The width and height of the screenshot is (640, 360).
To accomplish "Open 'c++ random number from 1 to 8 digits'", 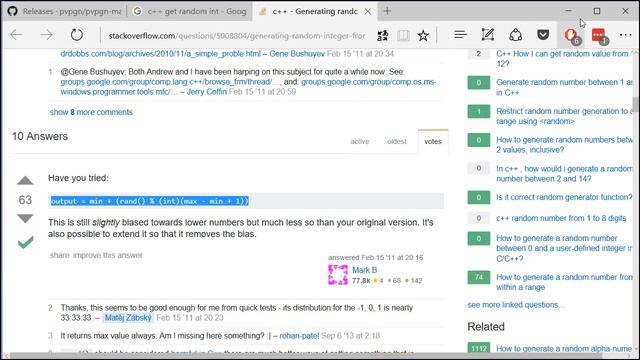I will pos(561,218).
